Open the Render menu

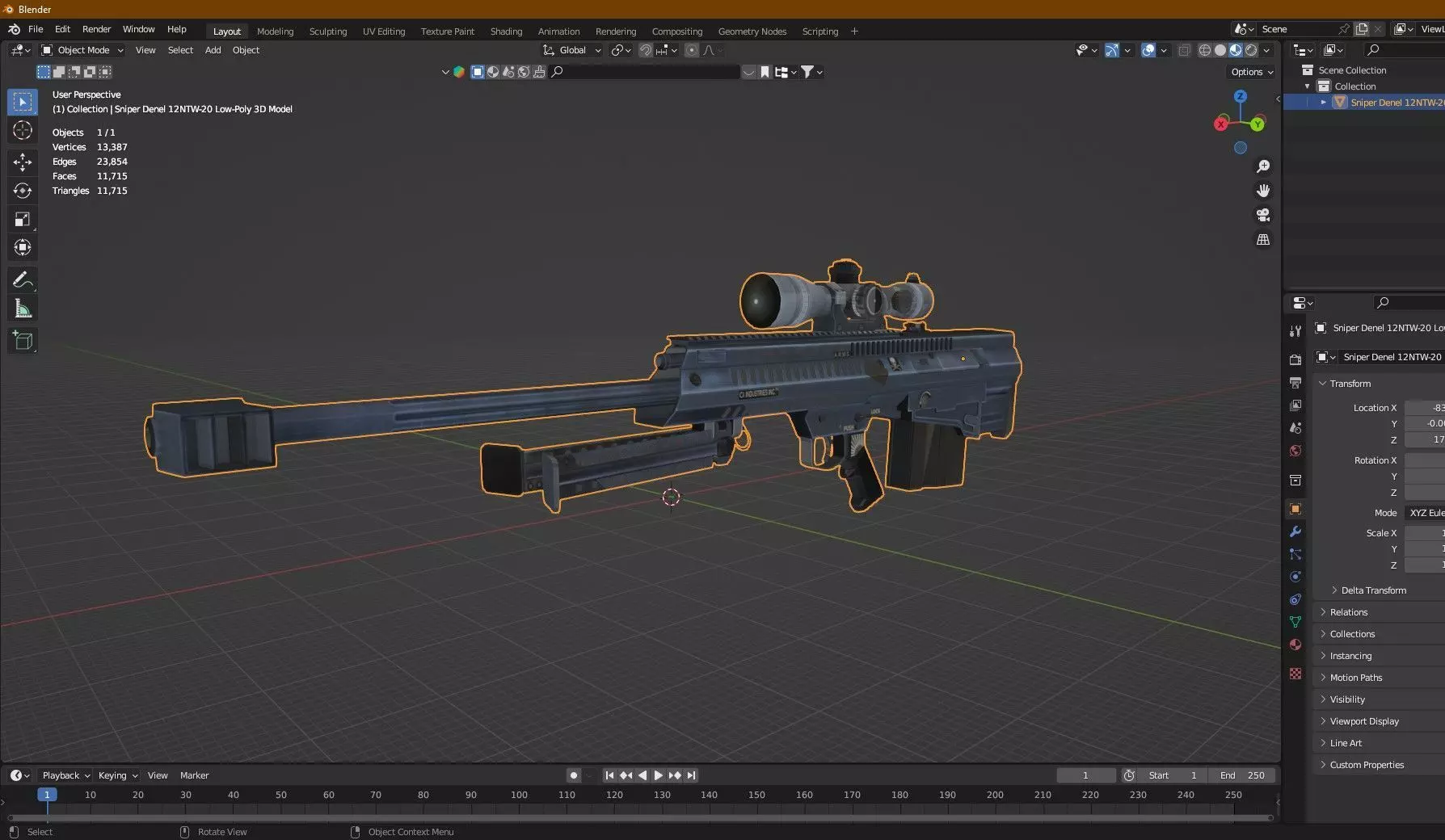[x=96, y=29]
